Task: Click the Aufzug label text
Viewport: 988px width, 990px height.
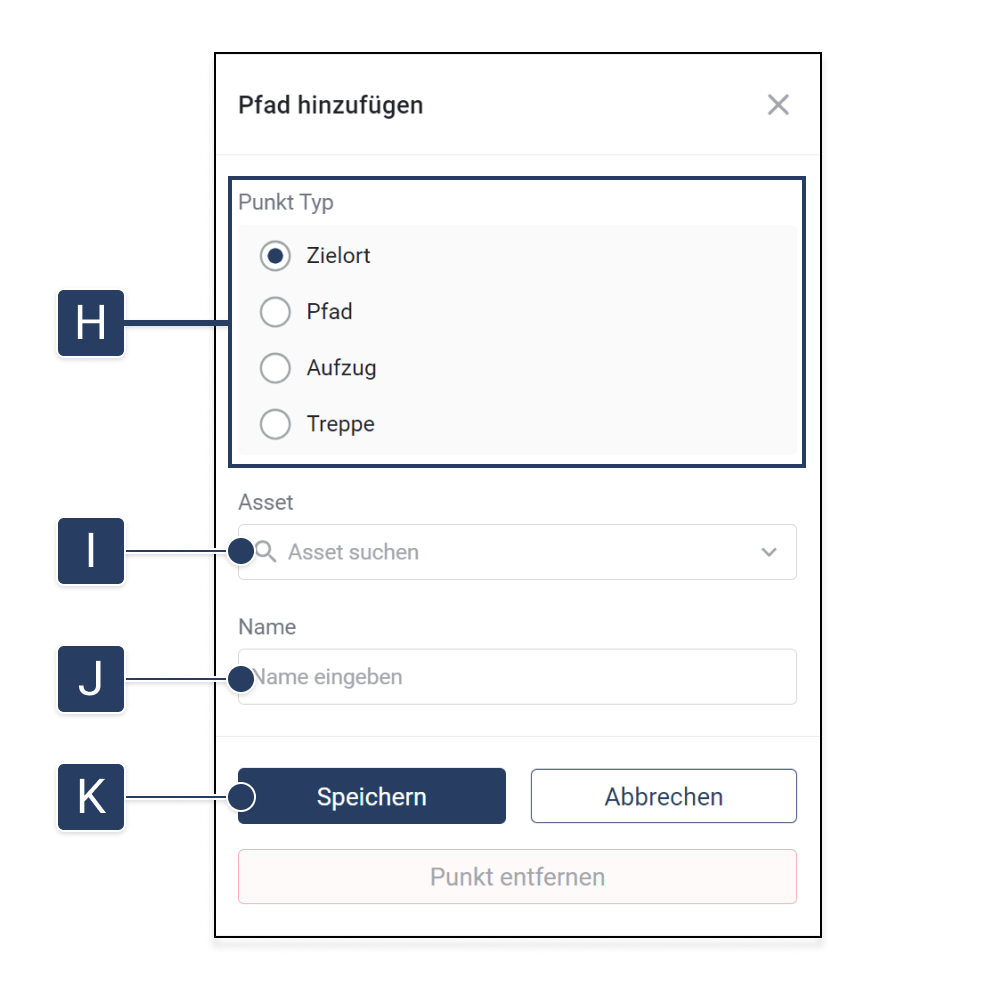Action: click(342, 368)
